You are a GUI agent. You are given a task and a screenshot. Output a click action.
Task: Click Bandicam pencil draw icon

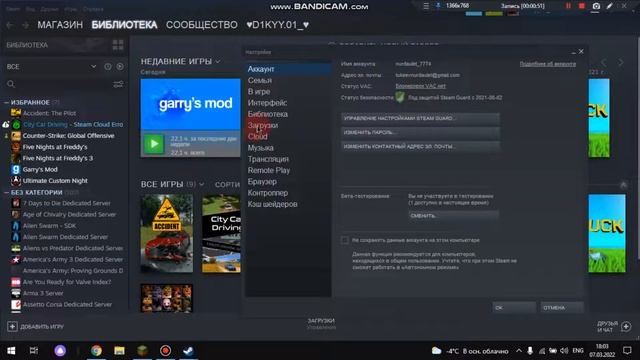(x=609, y=6)
